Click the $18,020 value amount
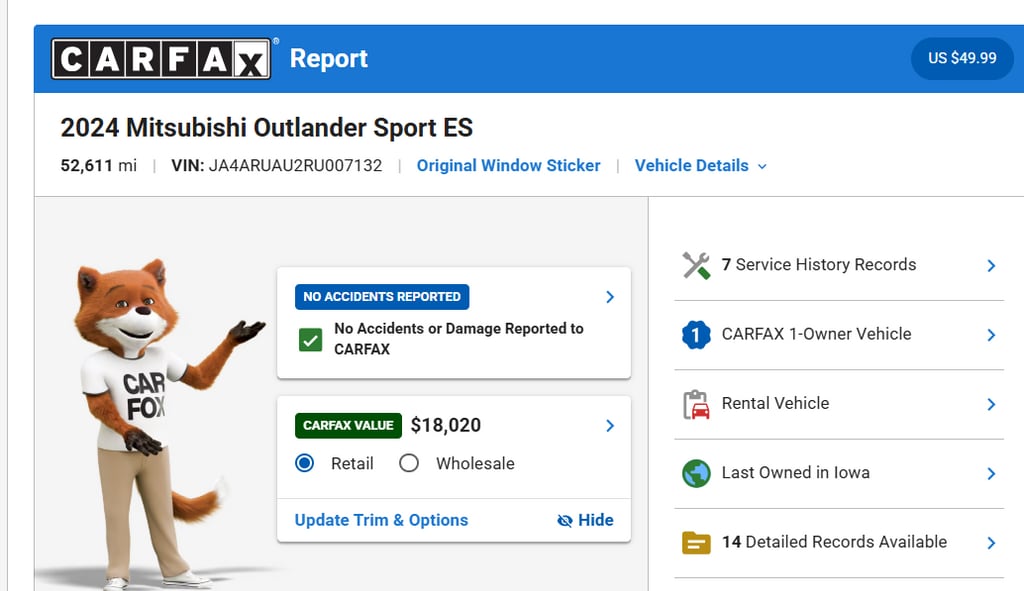The width and height of the screenshot is (1024, 591). coord(445,425)
